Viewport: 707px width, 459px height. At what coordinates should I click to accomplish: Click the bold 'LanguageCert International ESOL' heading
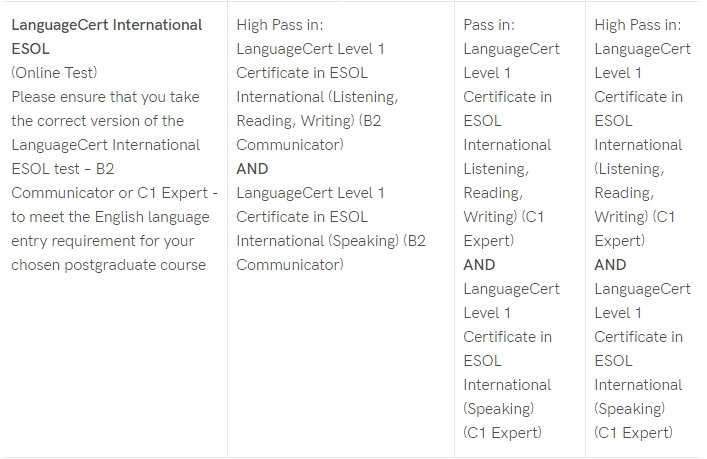[106, 37]
